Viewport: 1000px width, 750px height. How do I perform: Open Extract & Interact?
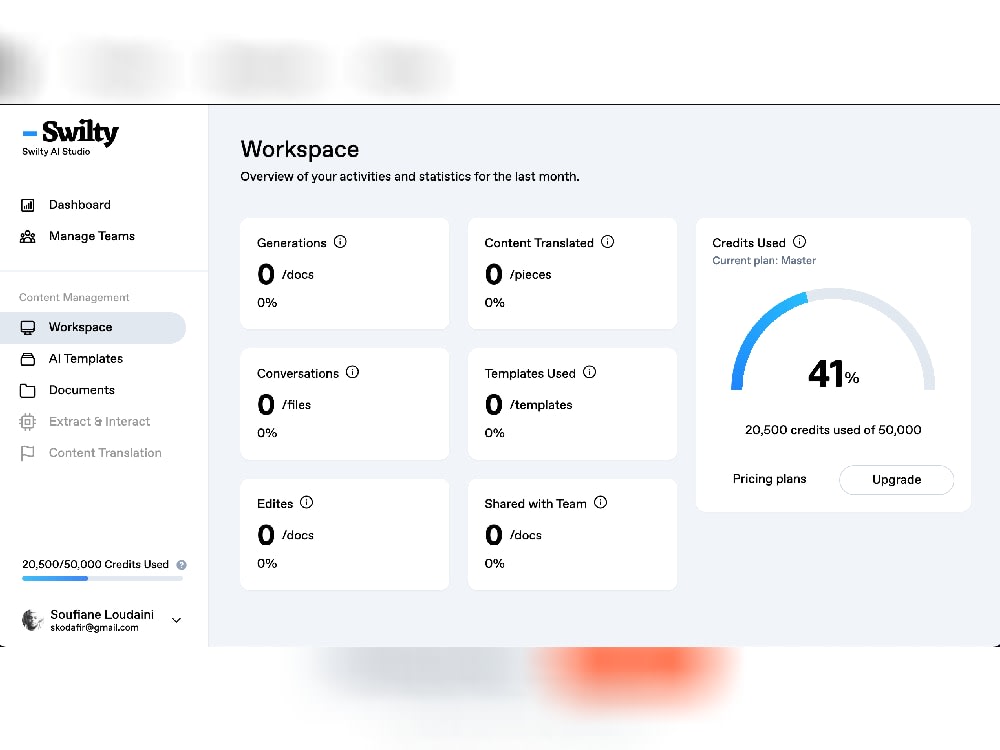point(99,422)
